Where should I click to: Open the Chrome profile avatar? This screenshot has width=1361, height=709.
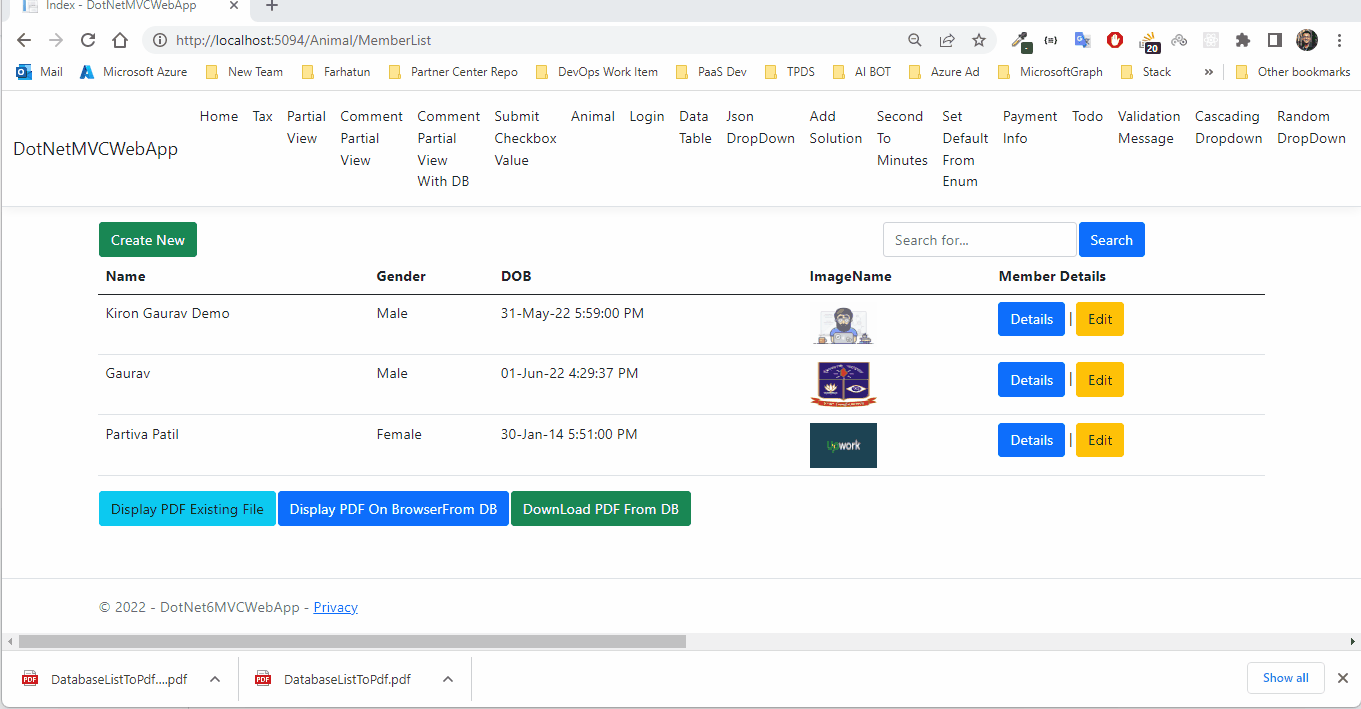[1307, 40]
